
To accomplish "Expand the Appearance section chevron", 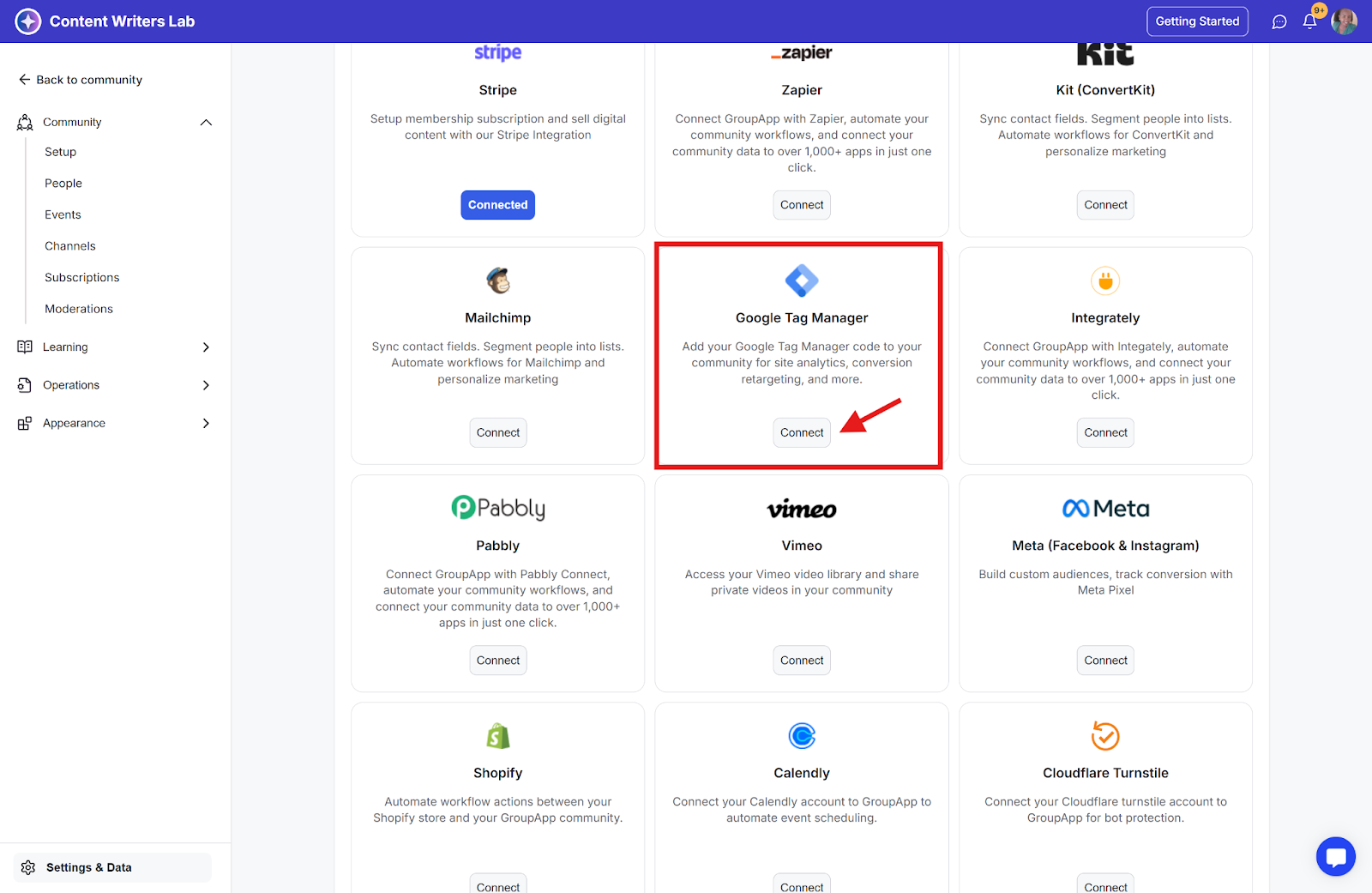I will 206,423.
